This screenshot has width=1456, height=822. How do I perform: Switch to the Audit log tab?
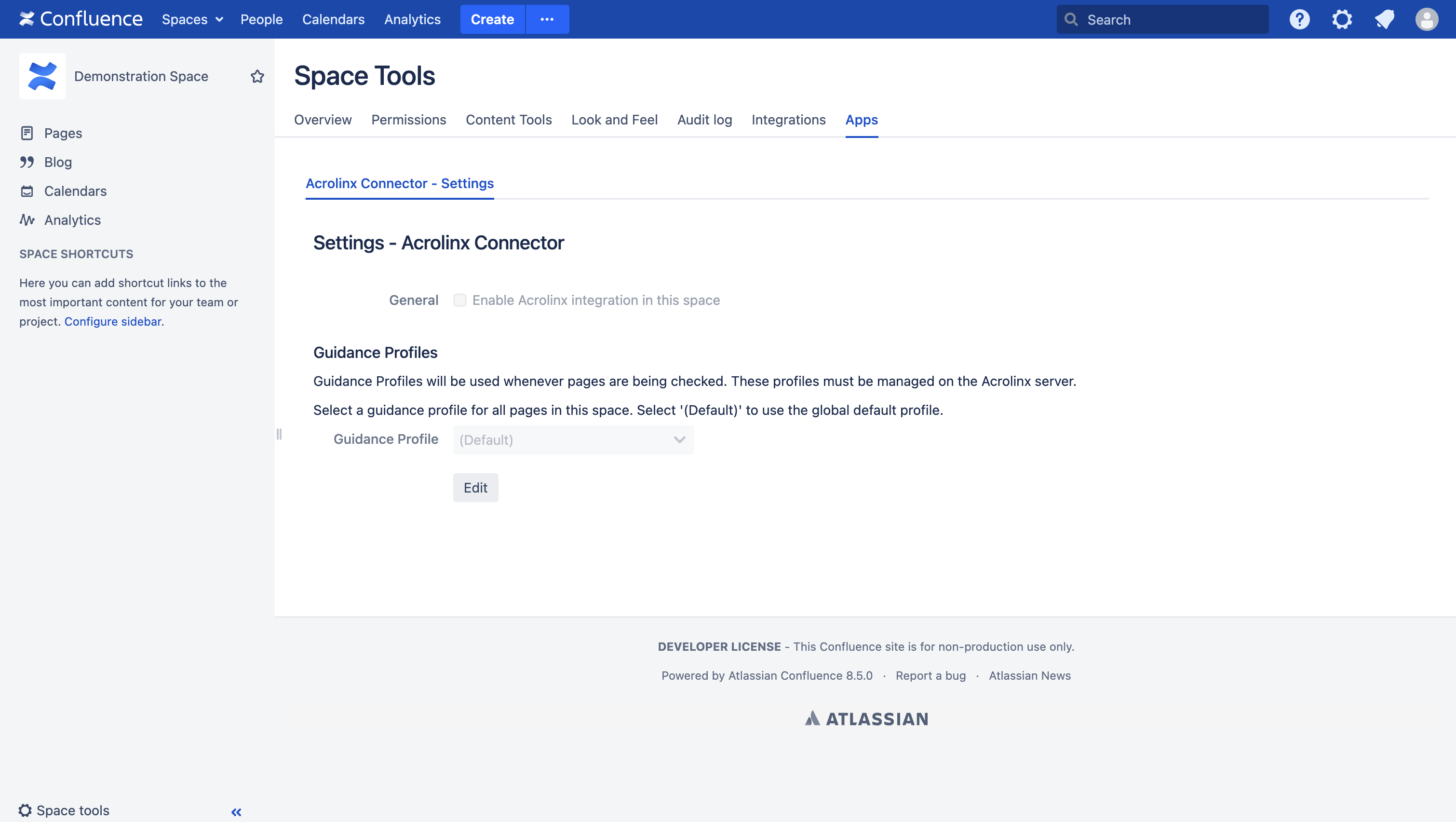point(704,119)
